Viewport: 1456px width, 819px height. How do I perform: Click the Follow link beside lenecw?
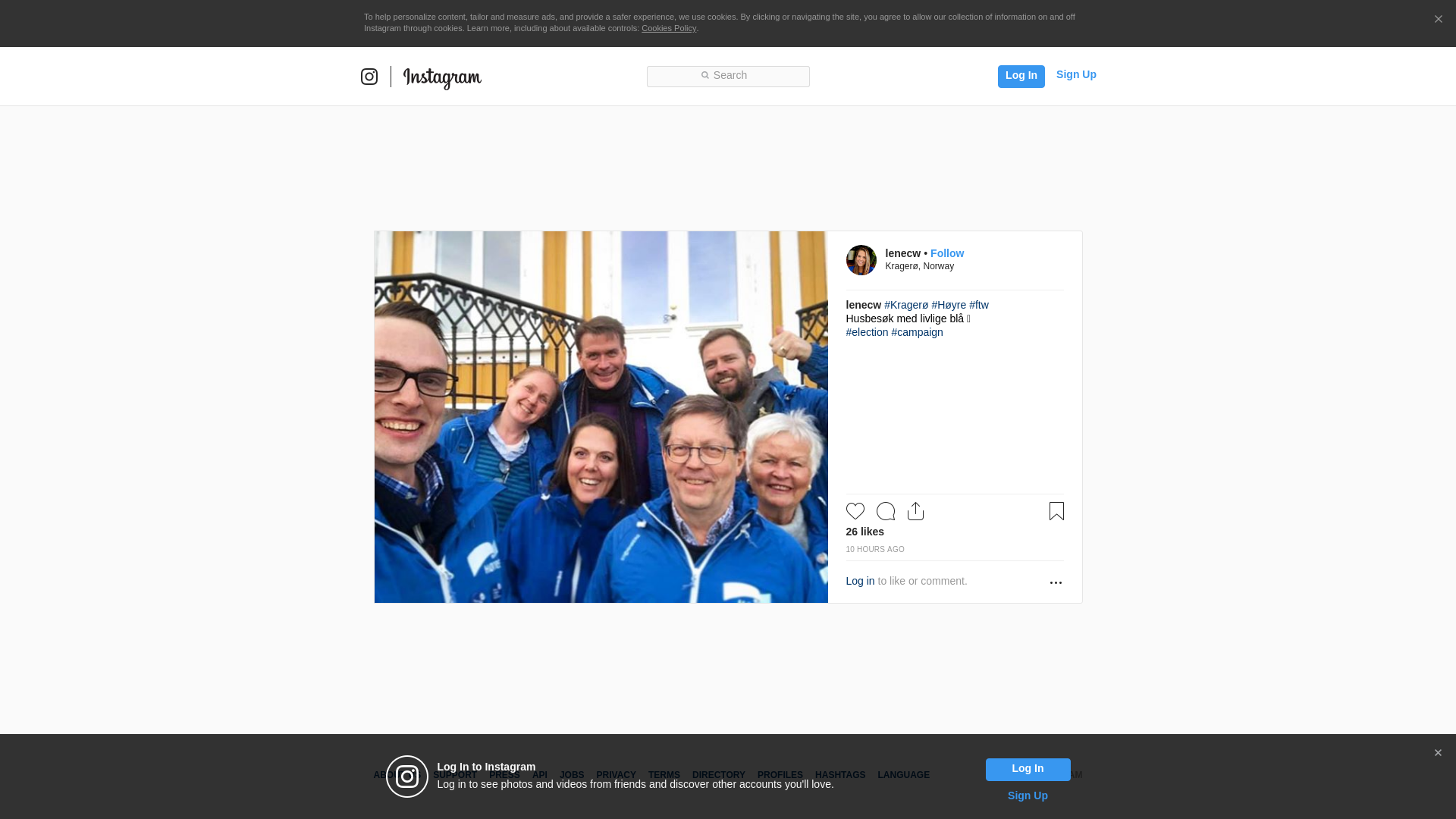point(946,253)
